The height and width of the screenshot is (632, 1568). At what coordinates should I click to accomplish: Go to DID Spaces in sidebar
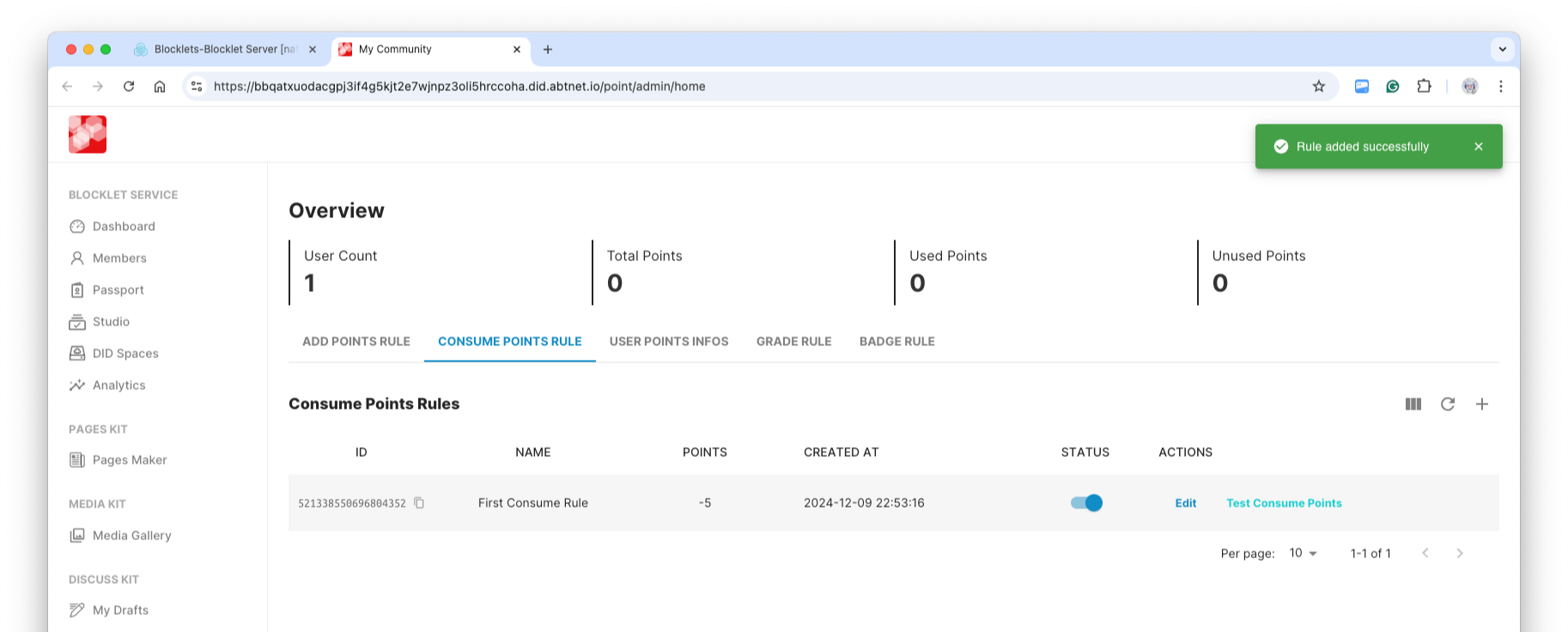coord(125,354)
